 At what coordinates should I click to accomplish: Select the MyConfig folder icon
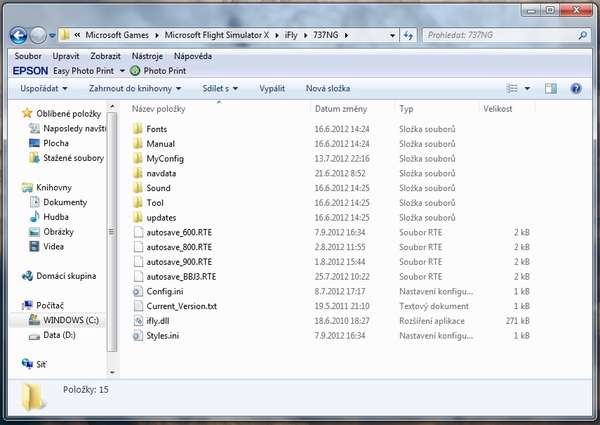138,158
